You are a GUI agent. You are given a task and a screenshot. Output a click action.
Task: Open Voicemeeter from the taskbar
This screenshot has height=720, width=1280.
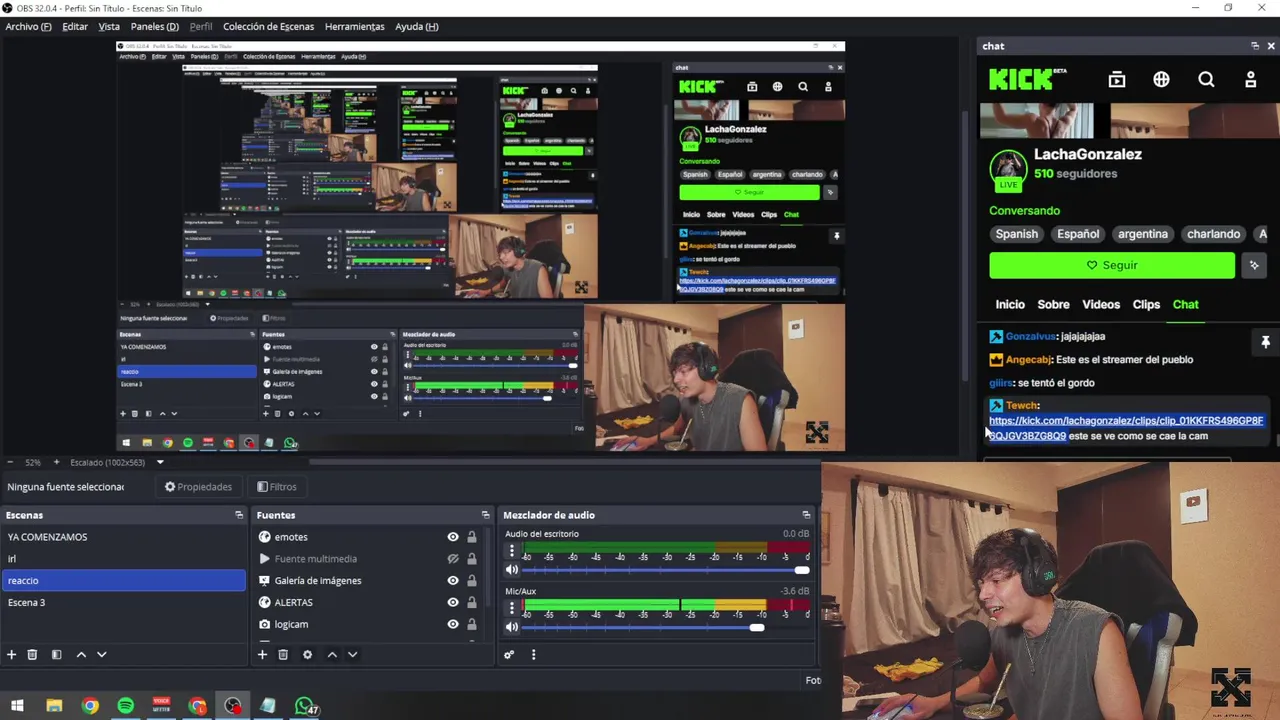click(x=161, y=706)
